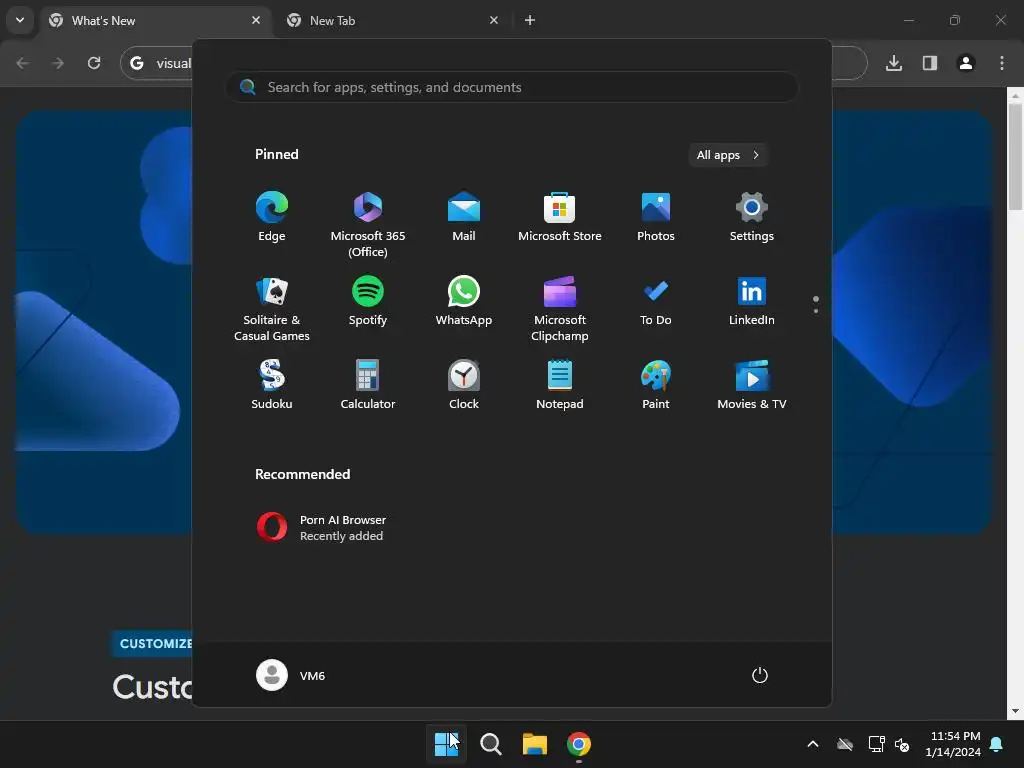Click the Windows Start button on taskbar
This screenshot has height=768, width=1024.
tap(447, 744)
